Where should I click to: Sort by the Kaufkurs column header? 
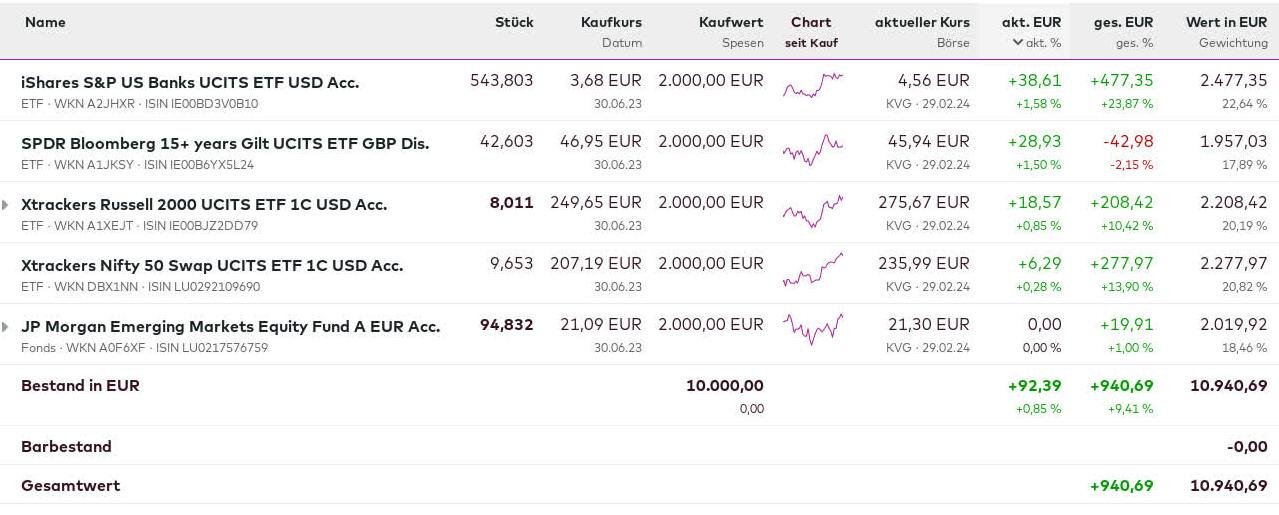pos(611,22)
